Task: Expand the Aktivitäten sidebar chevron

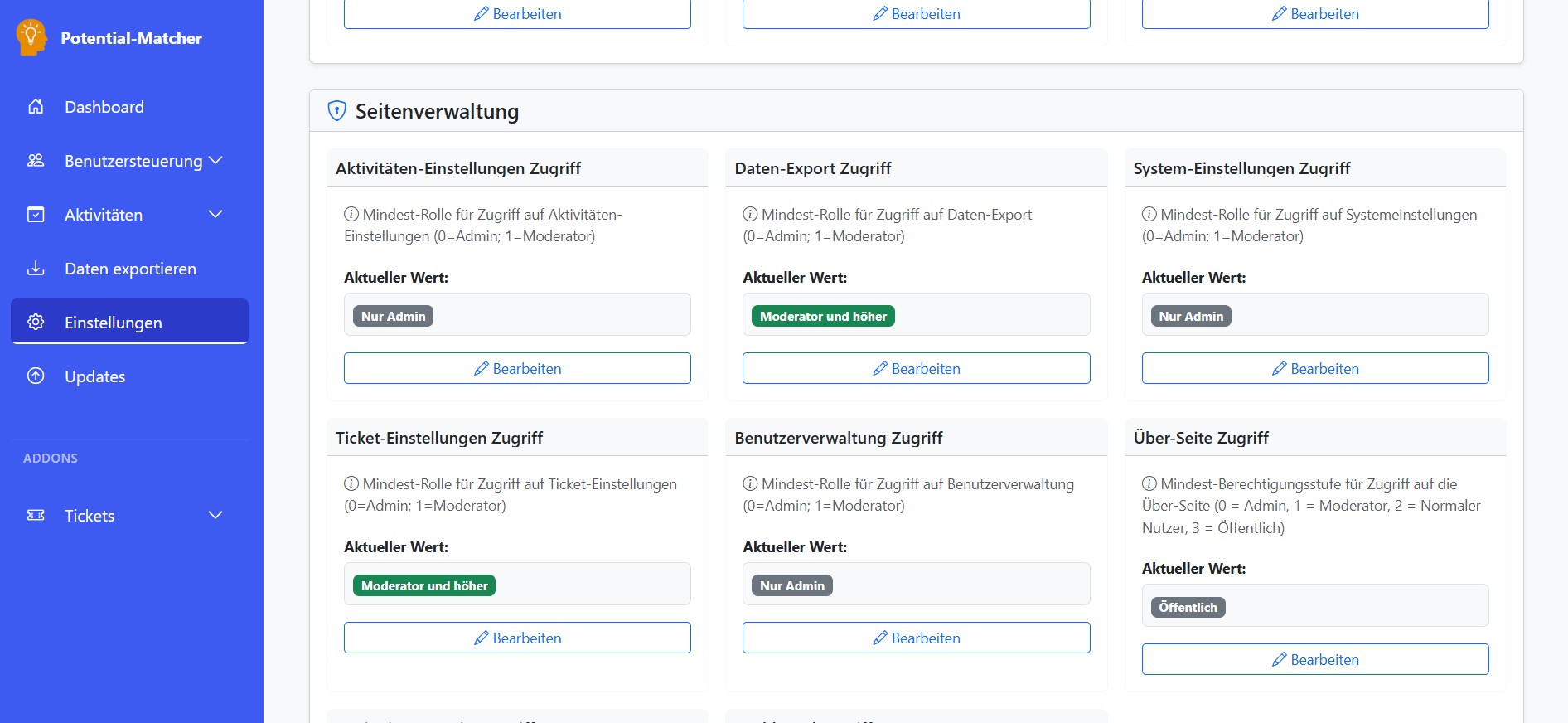Action: [x=215, y=215]
